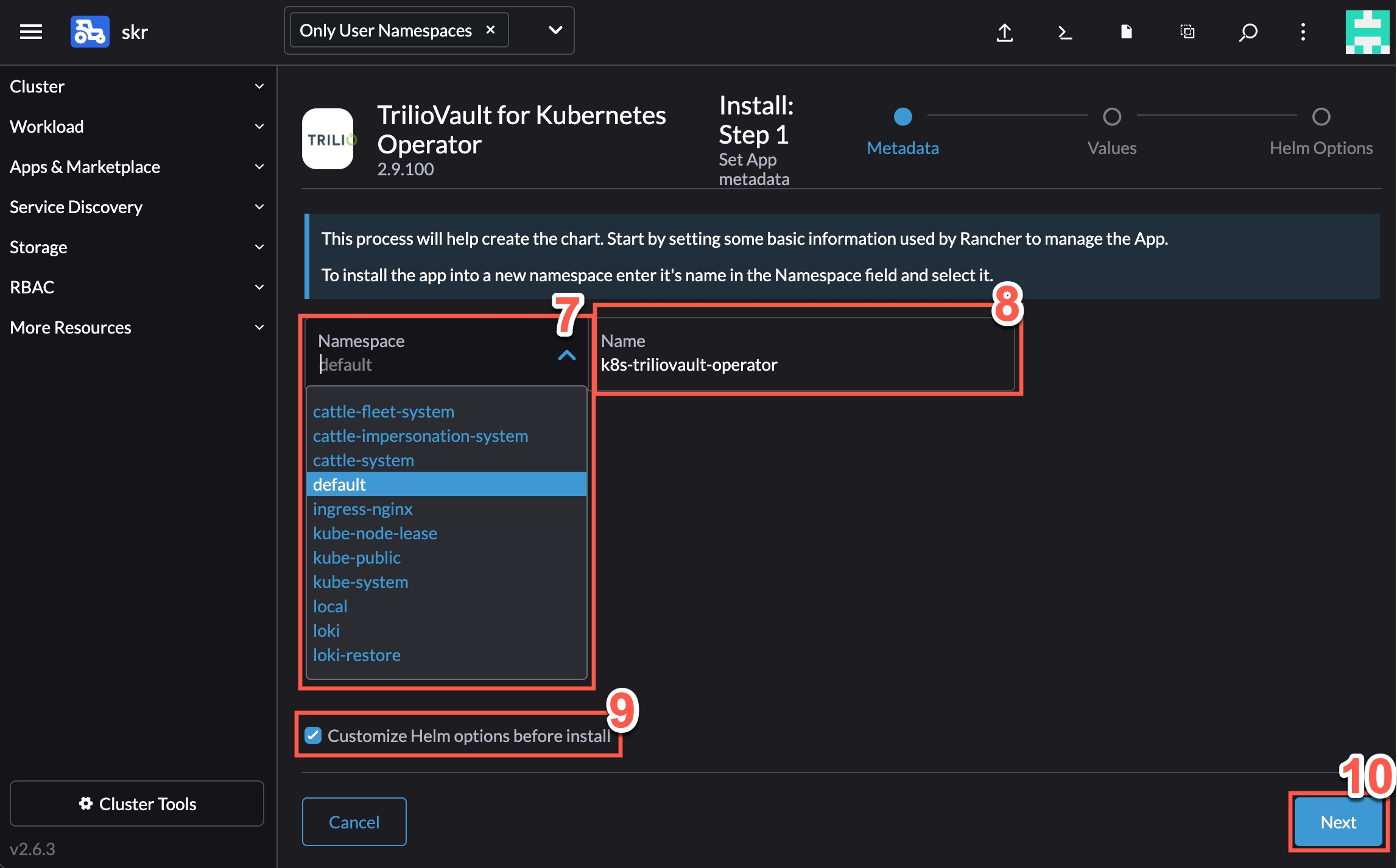Click the Import YAML upload icon
The height and width of the screenshot is (868, 1397).
click(1004, 32)
